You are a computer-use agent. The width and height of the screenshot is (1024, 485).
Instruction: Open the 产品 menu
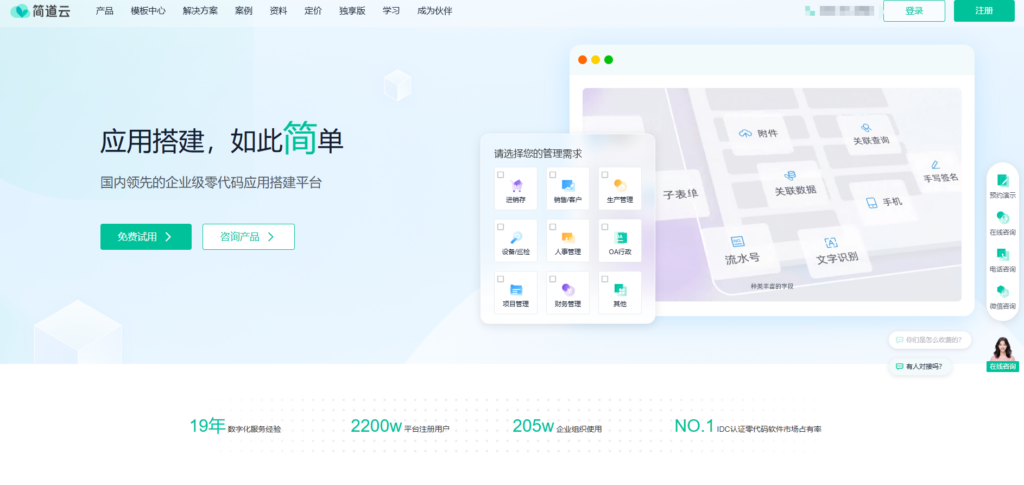tap(104, 11)
